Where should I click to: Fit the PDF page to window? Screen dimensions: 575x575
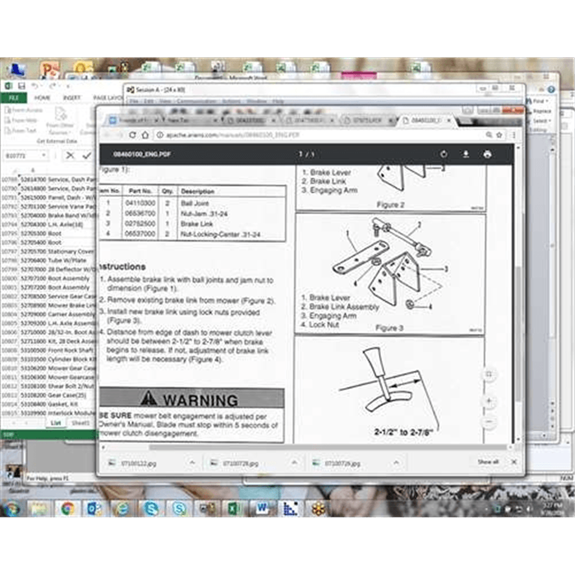489,374
